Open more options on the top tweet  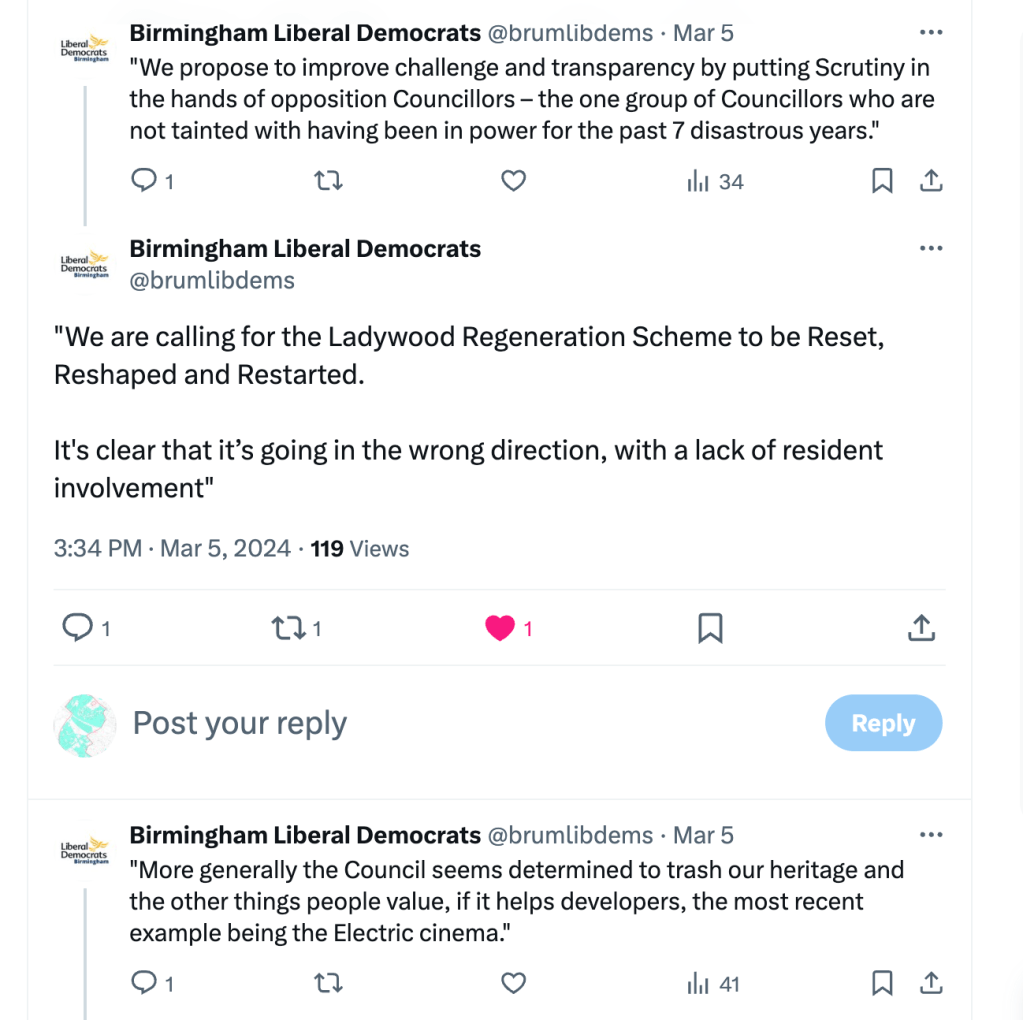coord(931,33)
